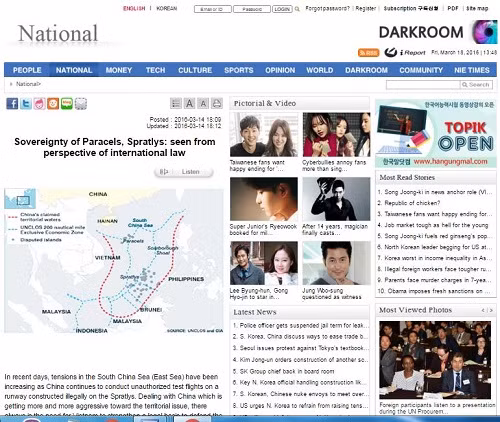Click the LOGIN button
500x422 pixels.
[x=282, y=9]
